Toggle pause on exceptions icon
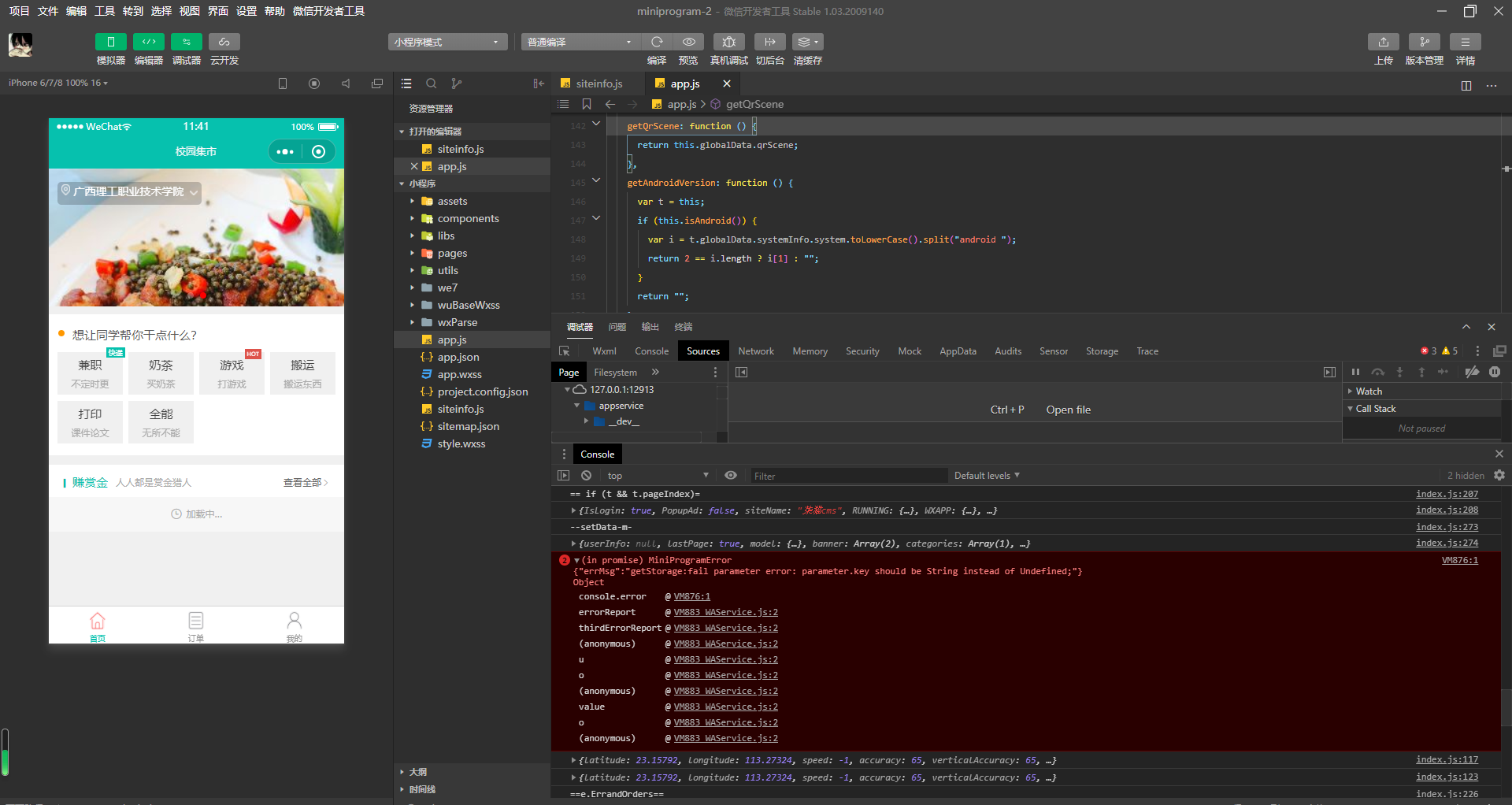The image size is (1512, 805). [1495, 372]
